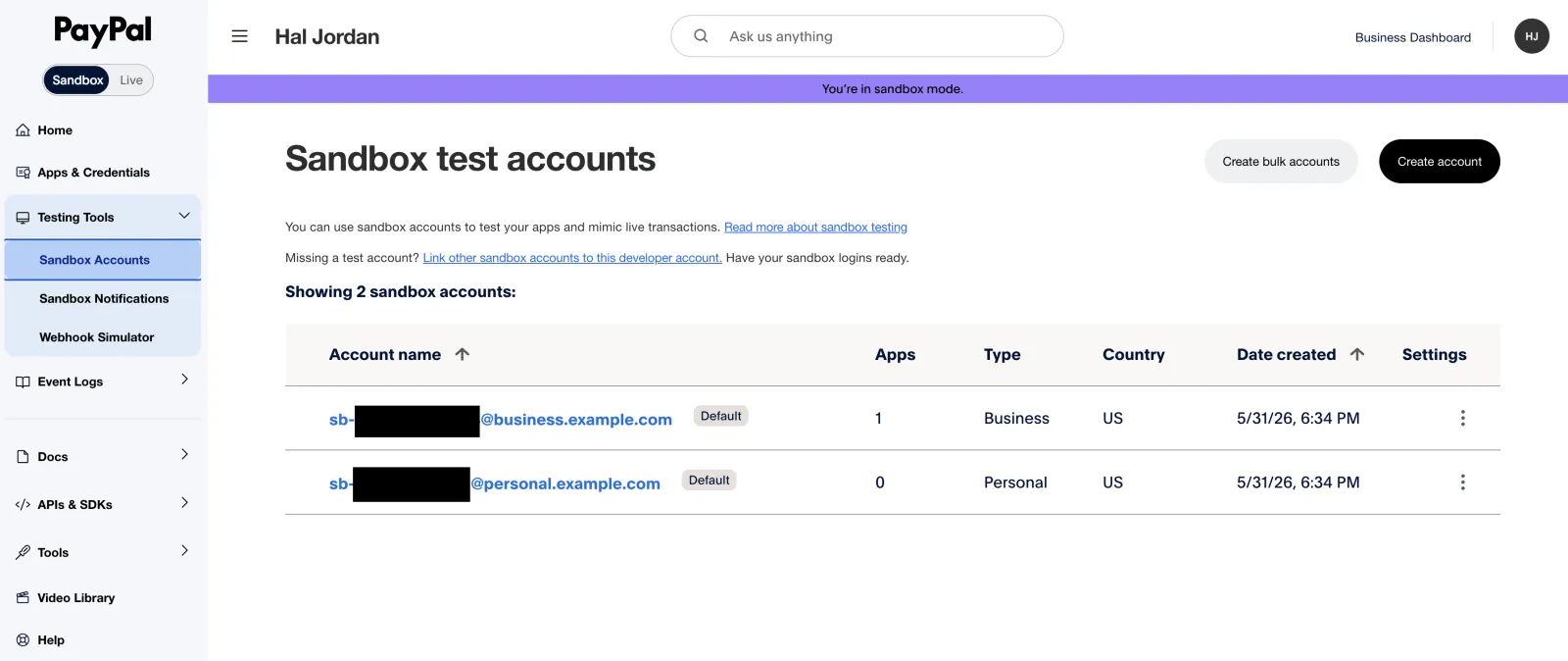Click the Video Library icon
This screenshot has height=661, width=1568.
[23, 597]
